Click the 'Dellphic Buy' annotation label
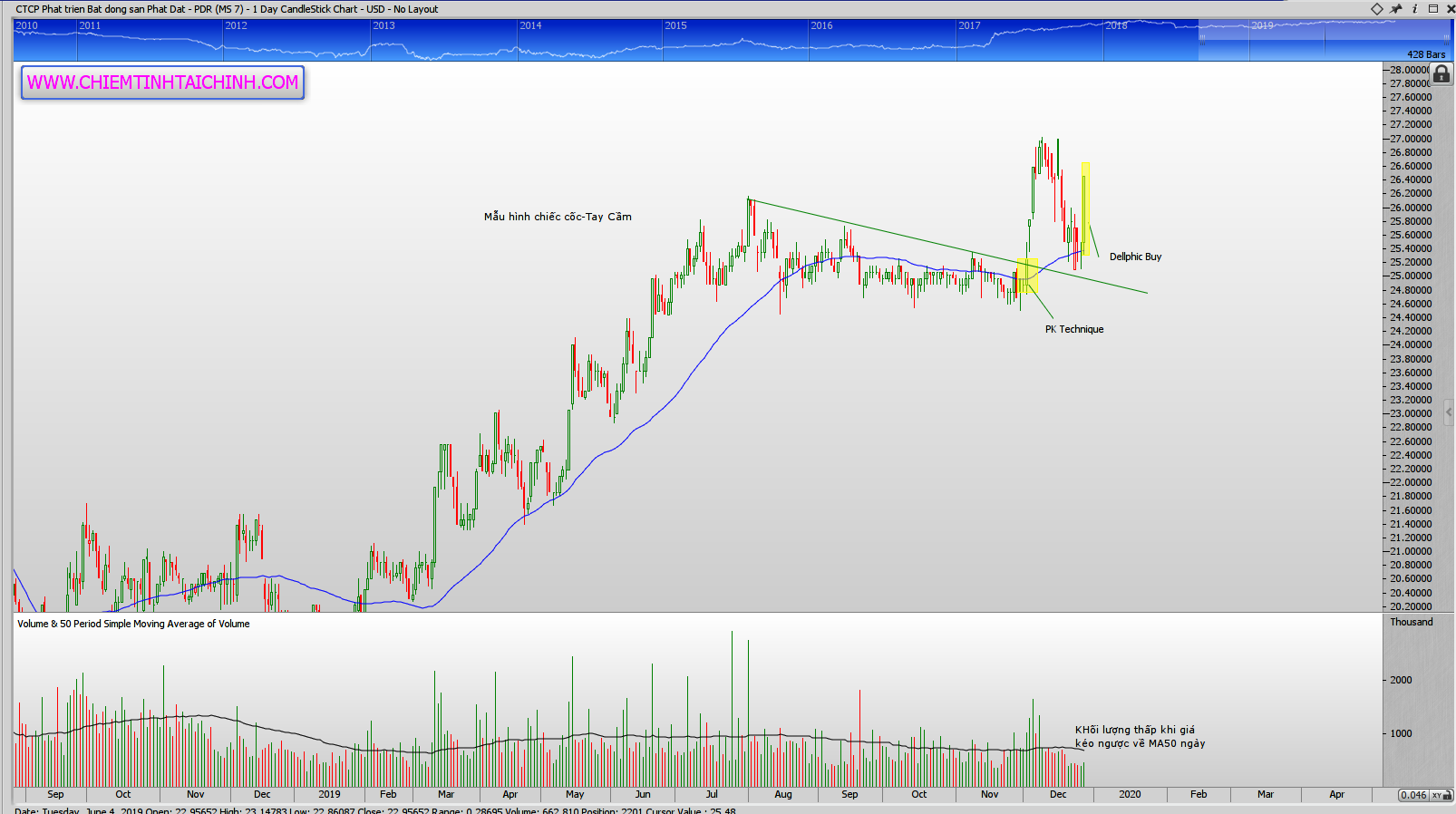The image size is (1456, 814). (1135, 257)
